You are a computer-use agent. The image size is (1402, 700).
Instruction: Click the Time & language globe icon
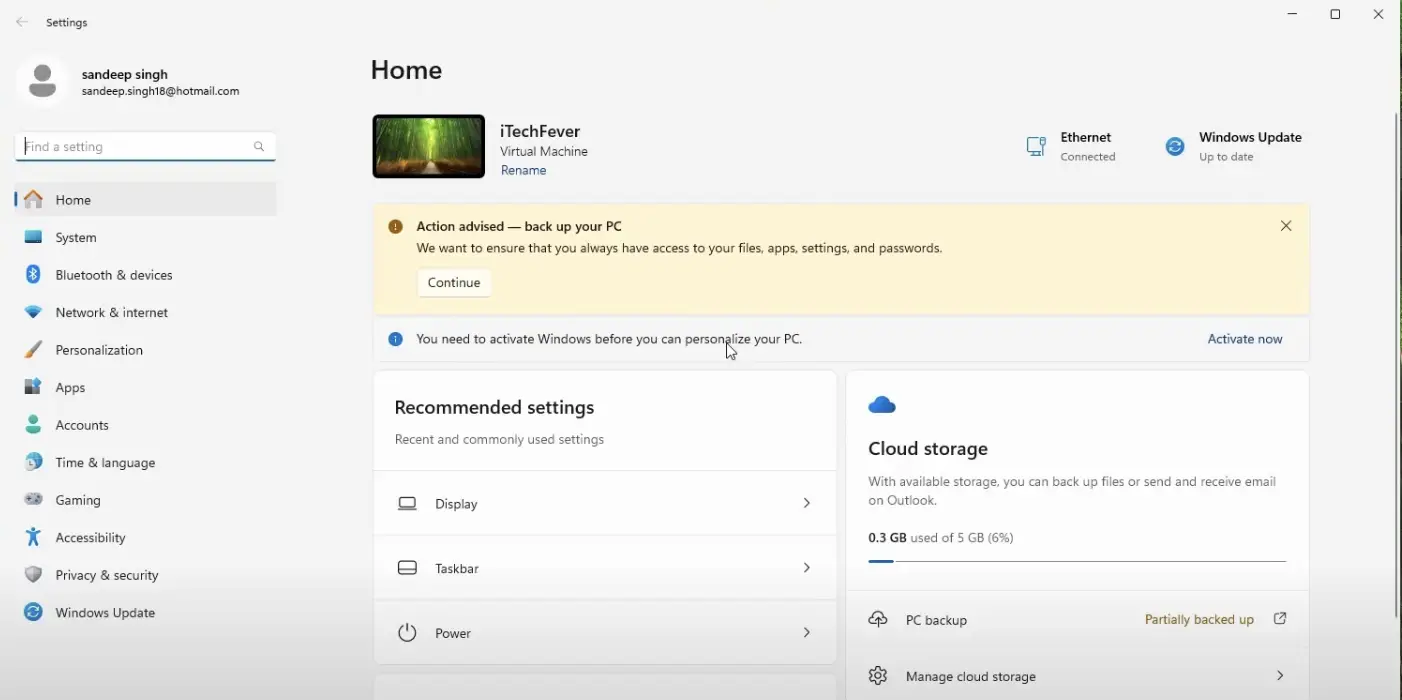[33, 462]
